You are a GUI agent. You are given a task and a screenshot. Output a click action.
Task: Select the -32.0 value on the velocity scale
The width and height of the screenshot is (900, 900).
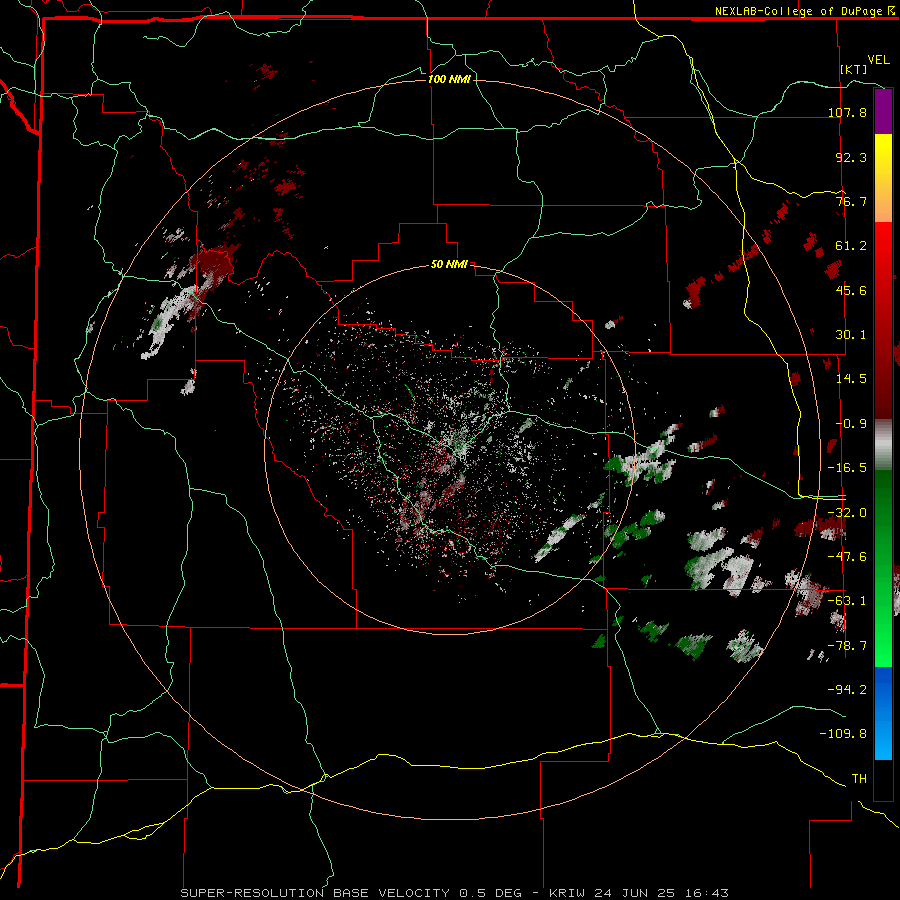(x=847, y=513)
